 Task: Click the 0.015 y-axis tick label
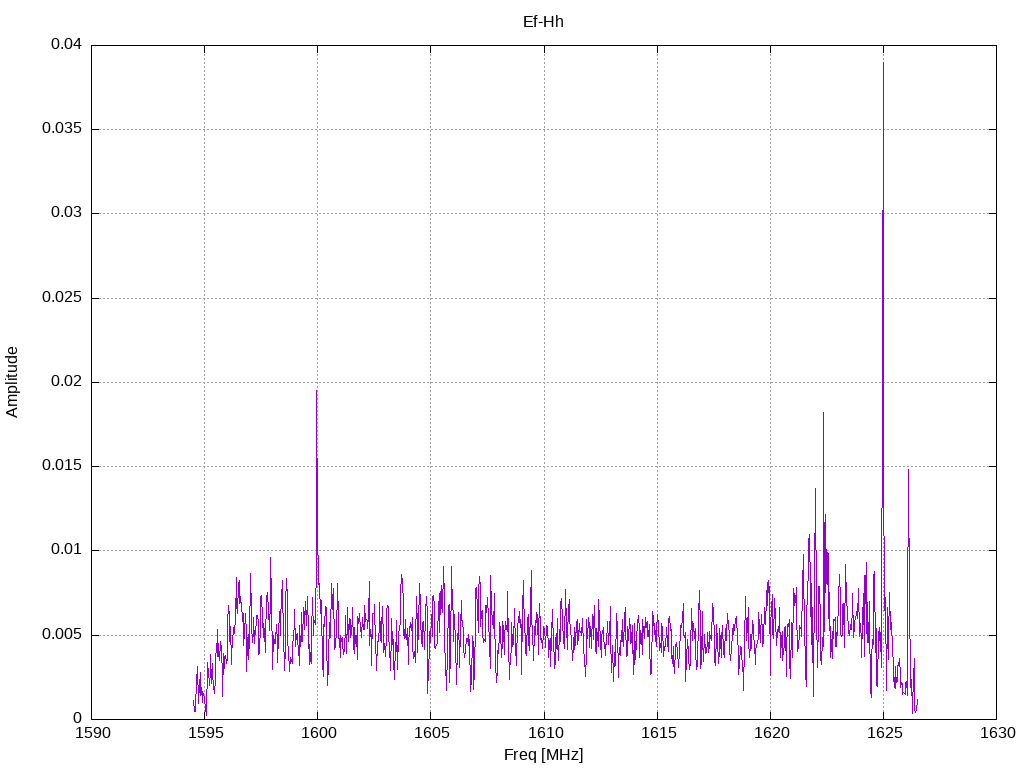(x=63, y=466)
